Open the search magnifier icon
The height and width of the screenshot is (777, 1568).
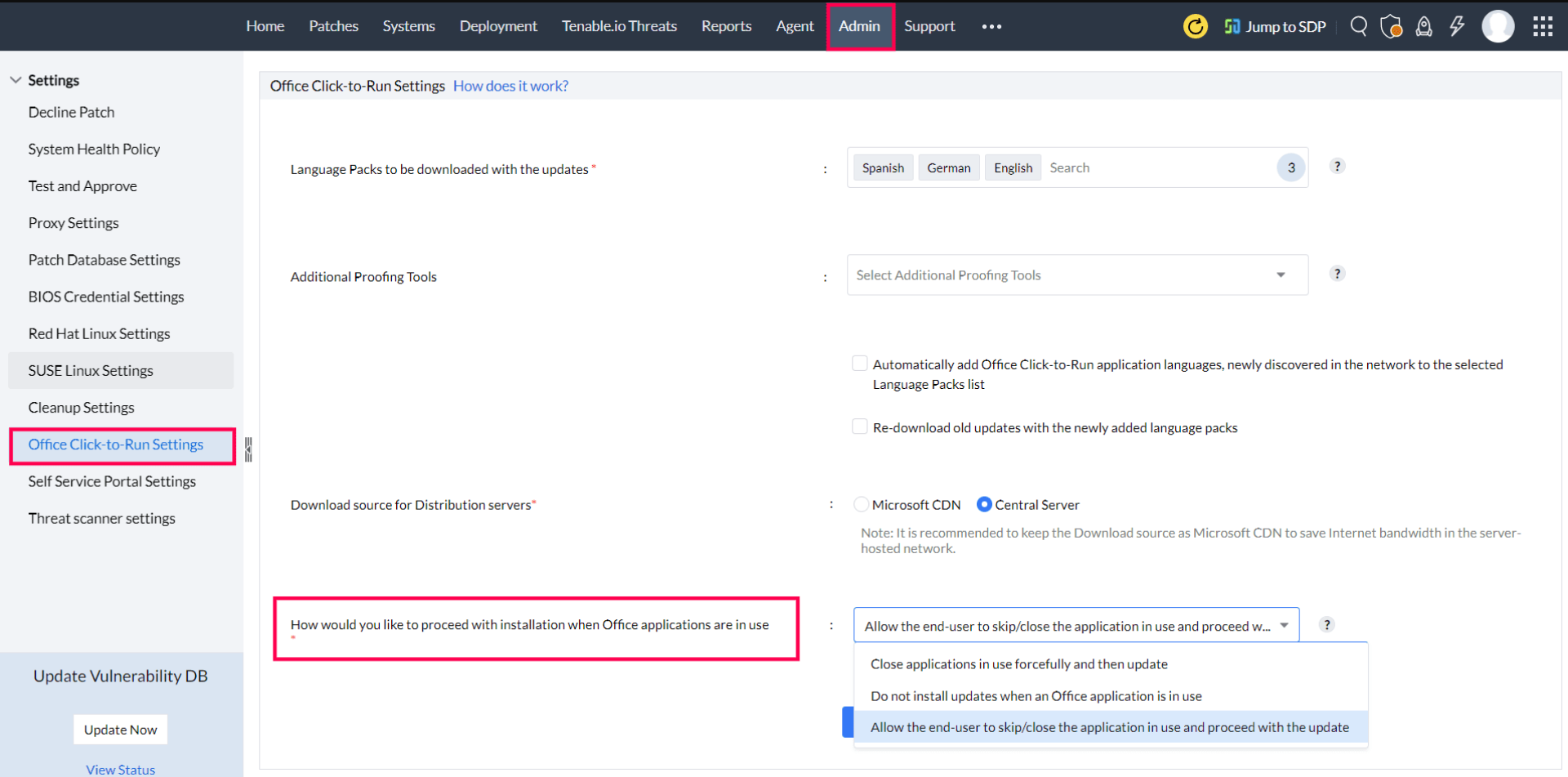(x=1358, y=26)
